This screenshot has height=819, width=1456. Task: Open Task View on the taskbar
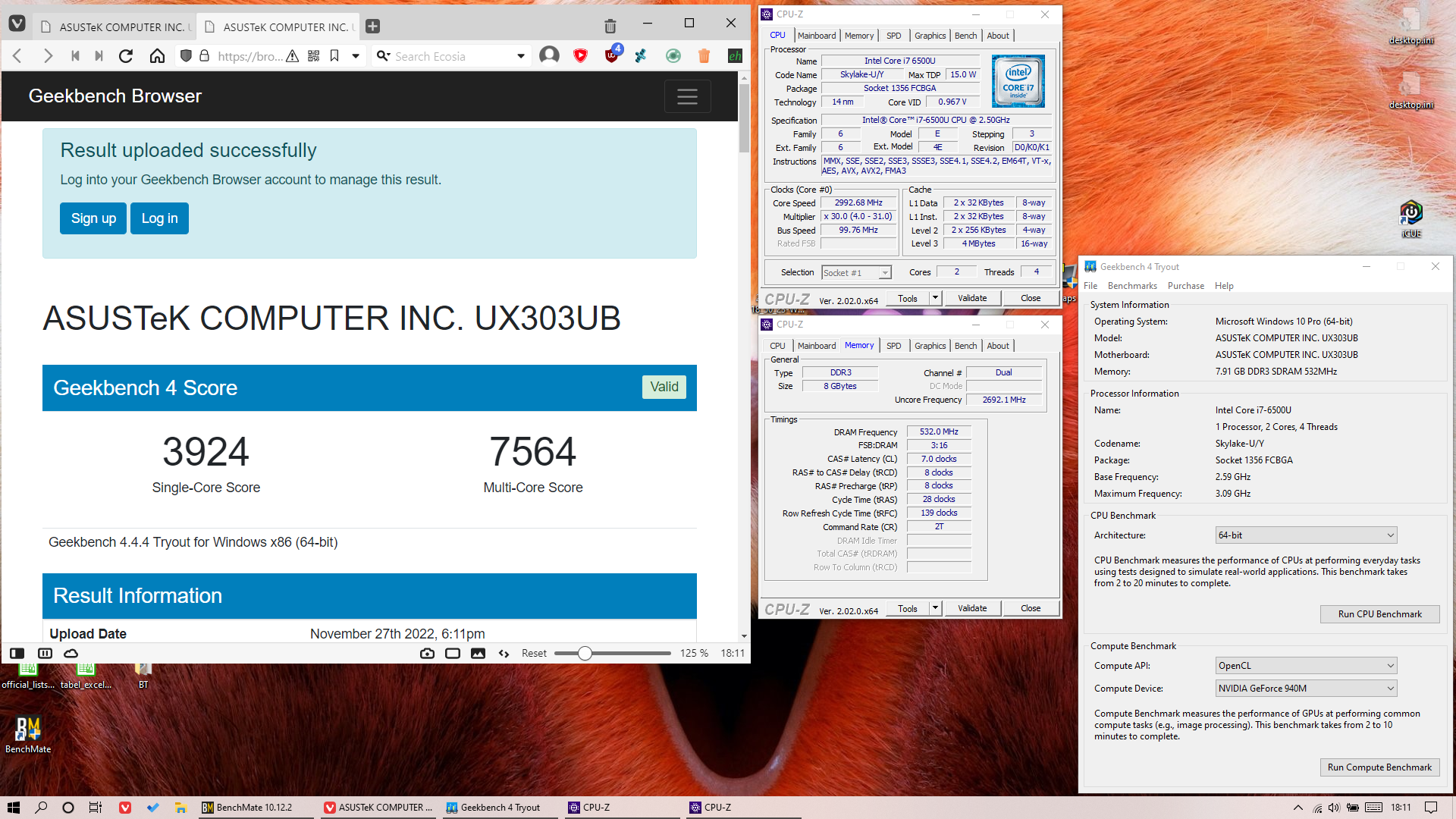tap(96, 808)
